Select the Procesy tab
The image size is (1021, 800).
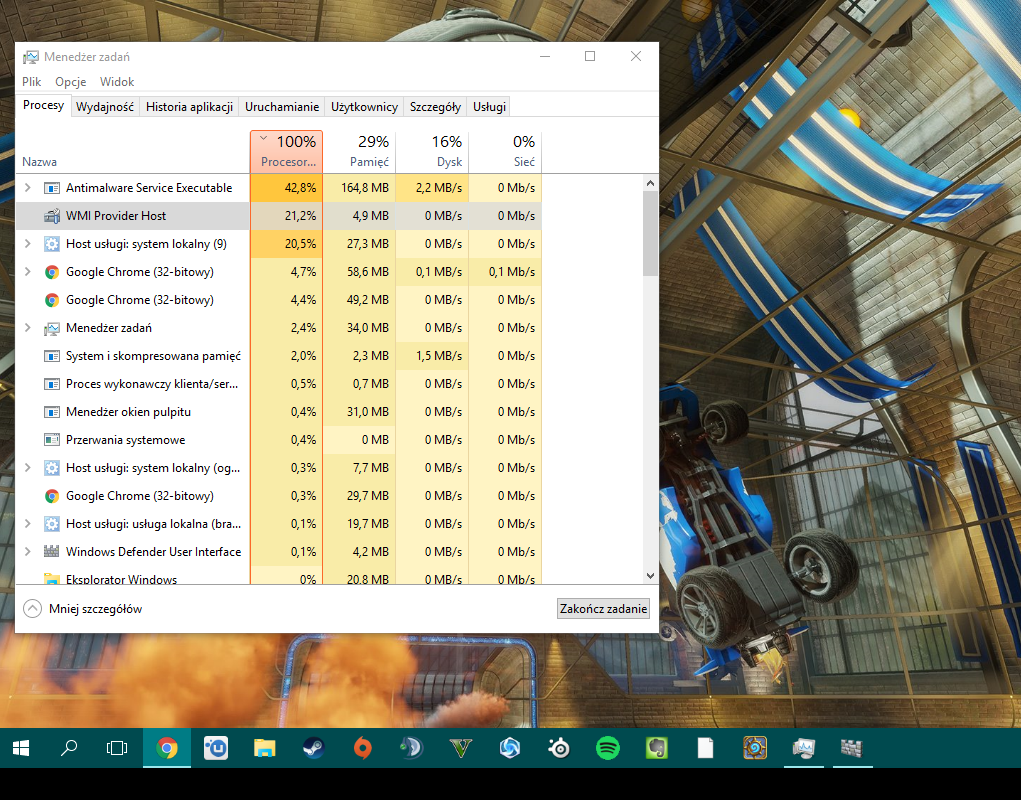coord(44,105)
